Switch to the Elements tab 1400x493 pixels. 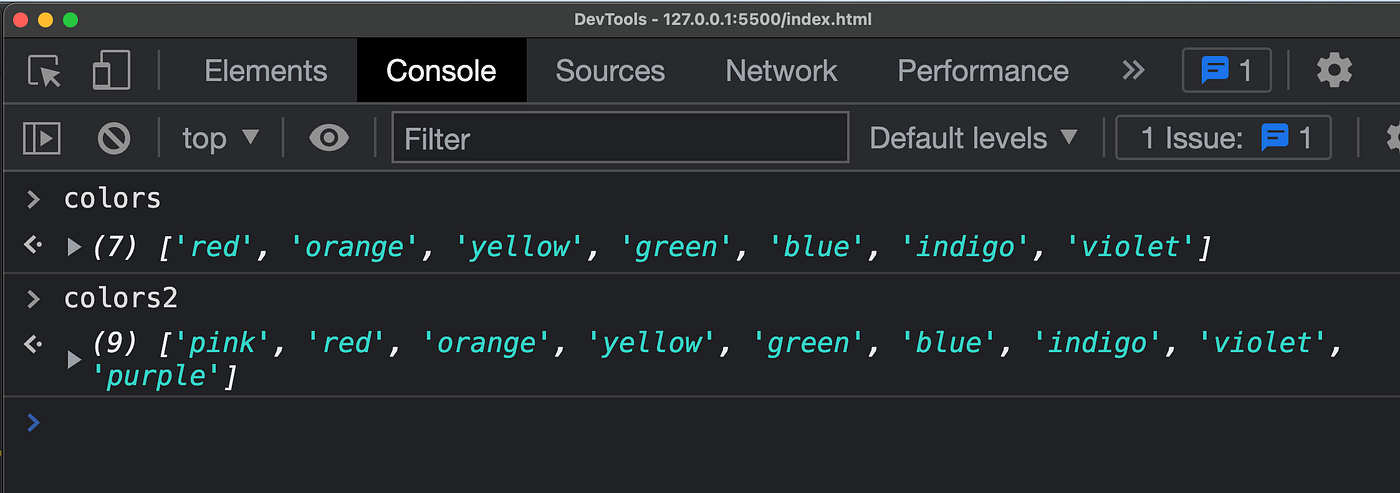[265, 71]
